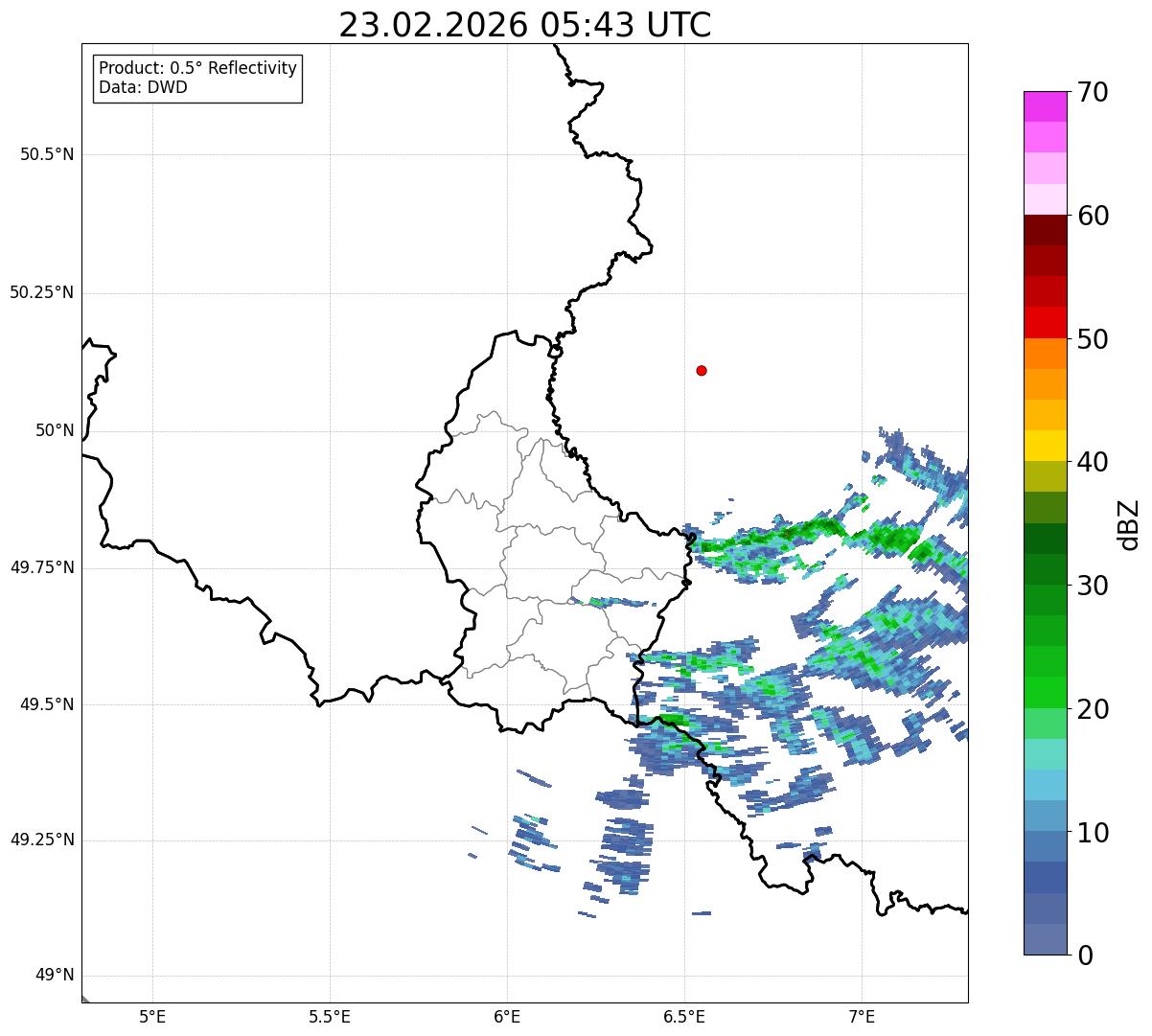Click the colorbar 60 tick label
1152x1036 pixels.
[x=1092, y=216]
